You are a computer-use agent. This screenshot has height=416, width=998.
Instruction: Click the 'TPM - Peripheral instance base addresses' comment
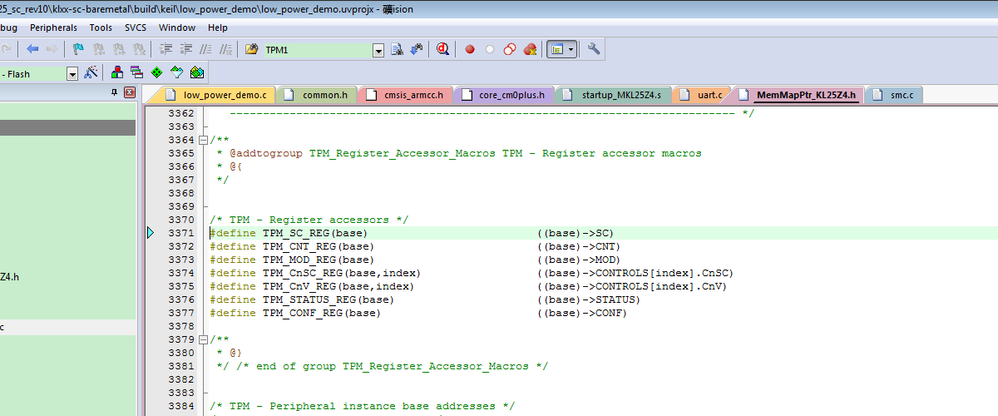click(363, 406)
